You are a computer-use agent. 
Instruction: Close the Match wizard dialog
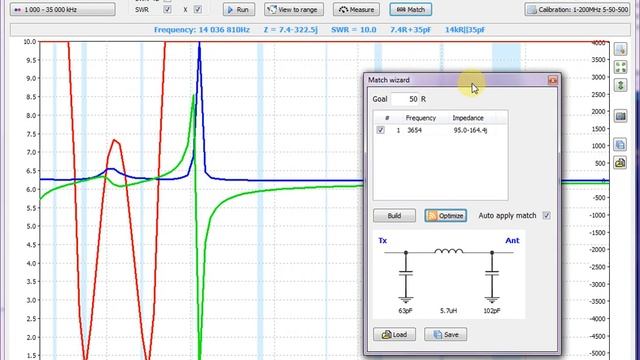point(553,80)
